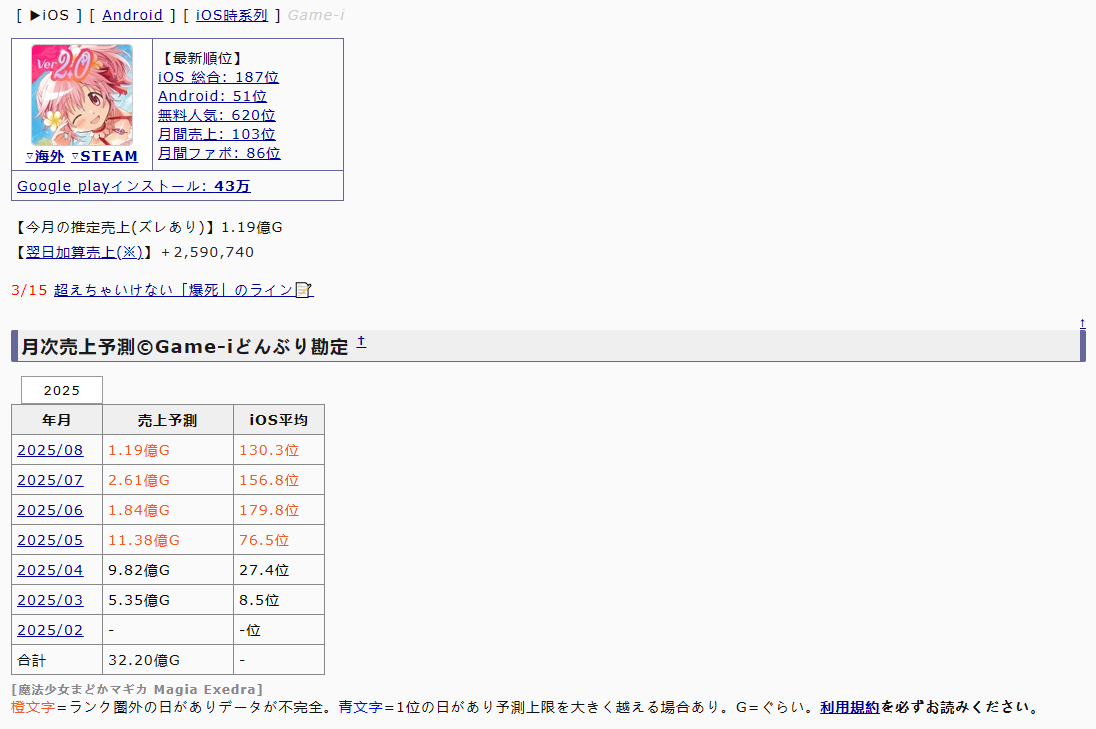This screenshot has height=729, width=1096.
Task: Select the 179.8位 iOS average cell
Action: pos(279,510)
